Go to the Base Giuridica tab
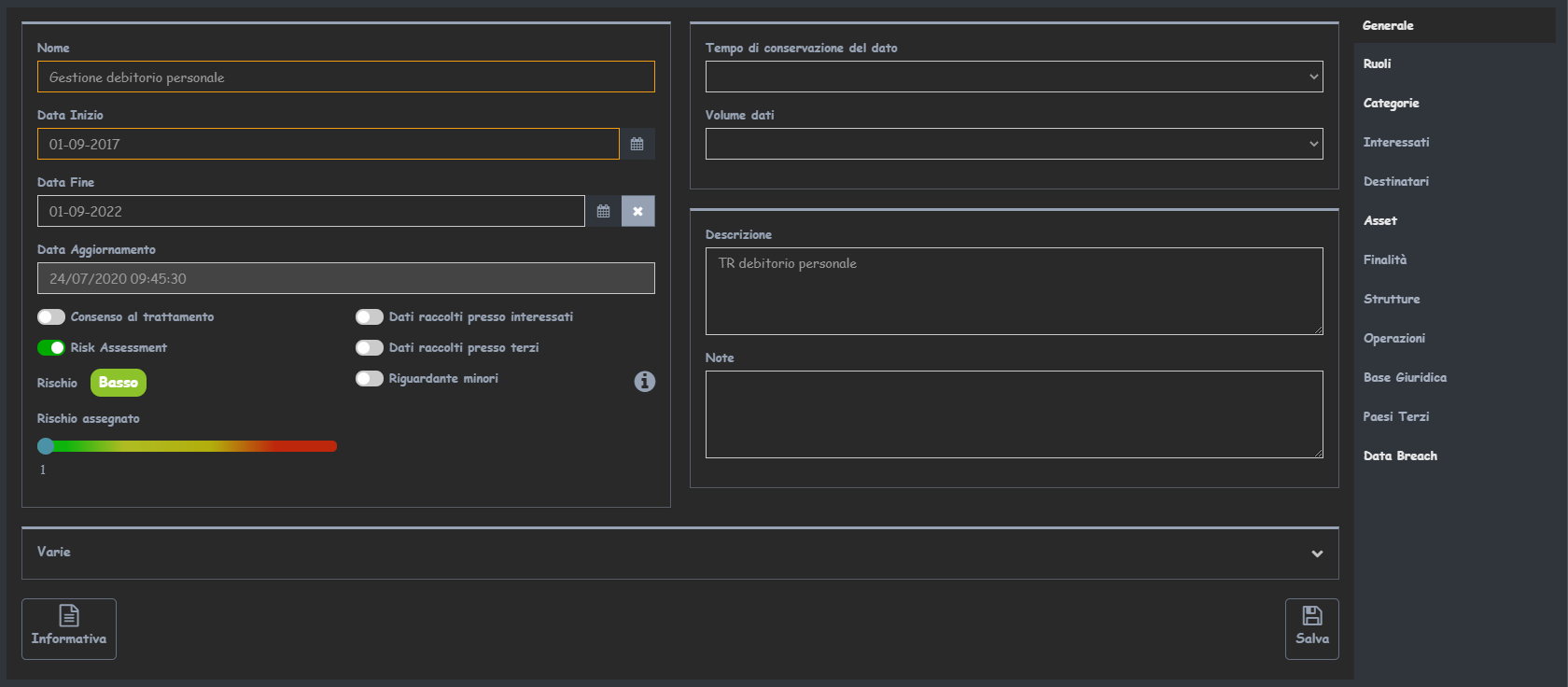The width and height of the screenshot is (1568, 687). click(x=1405, y=377)
